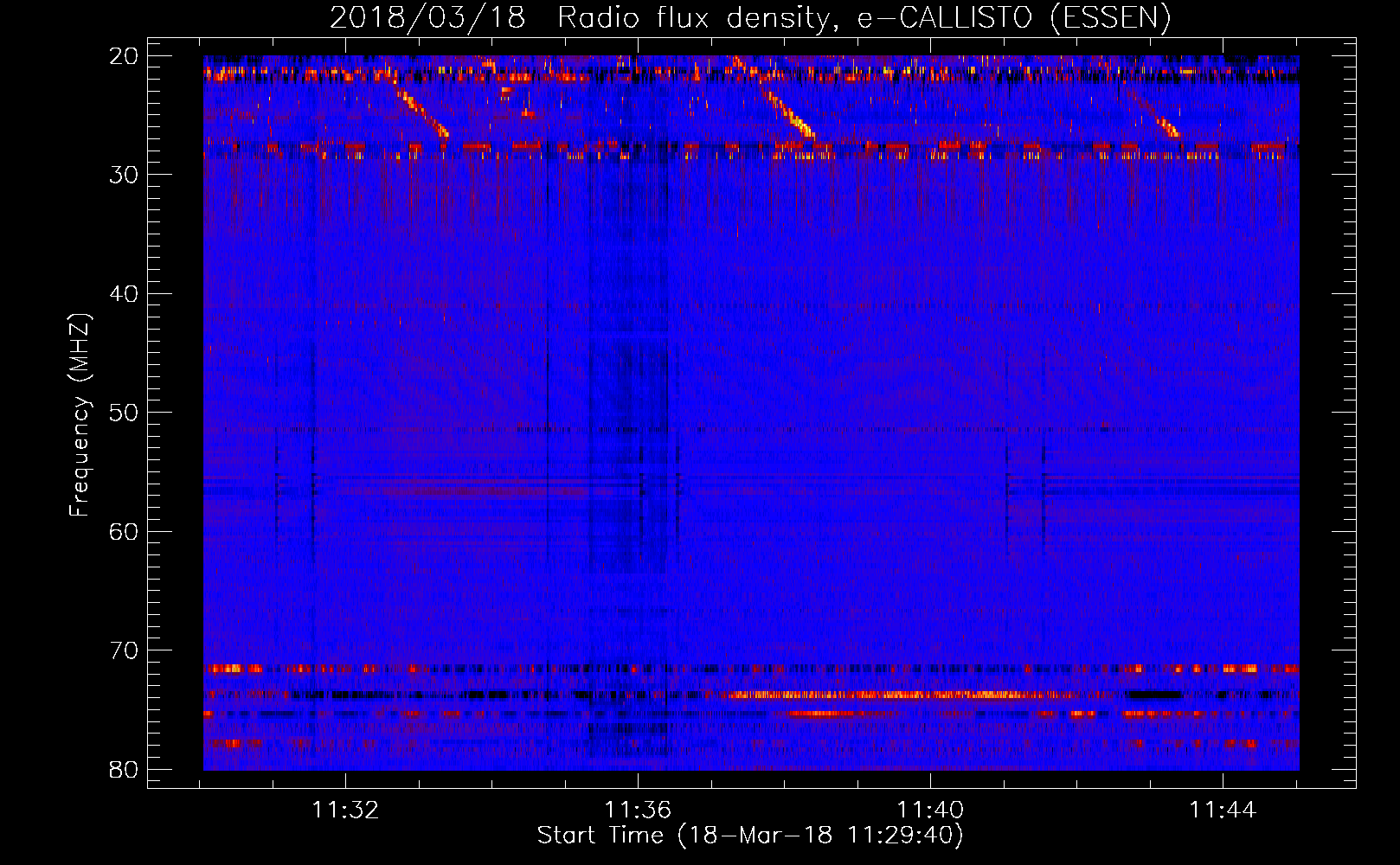
Task: Click the 'Start Time (18-Mar-18 11:29:40)' label
Action: 750,836
